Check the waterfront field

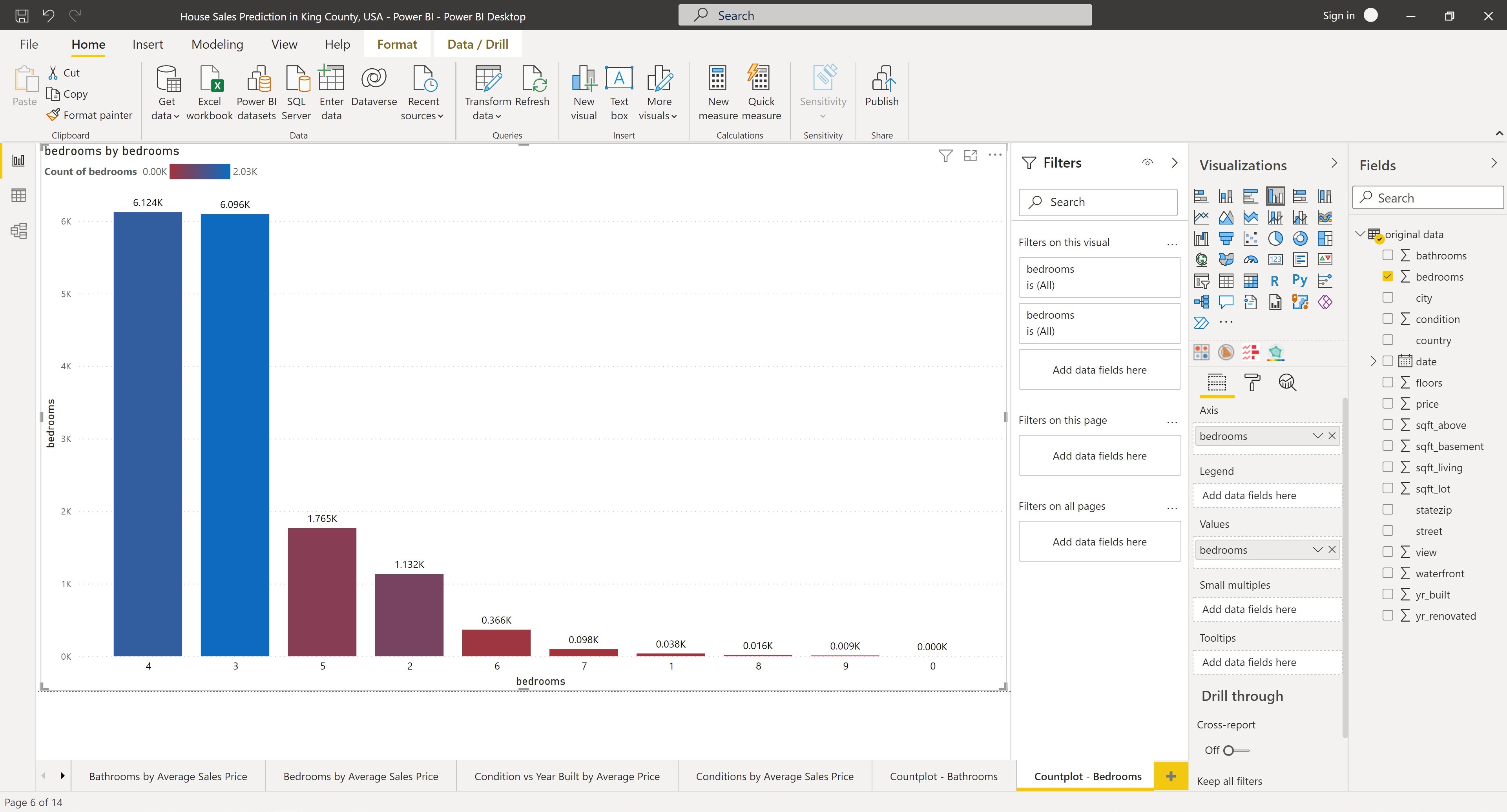point(1388,573)
